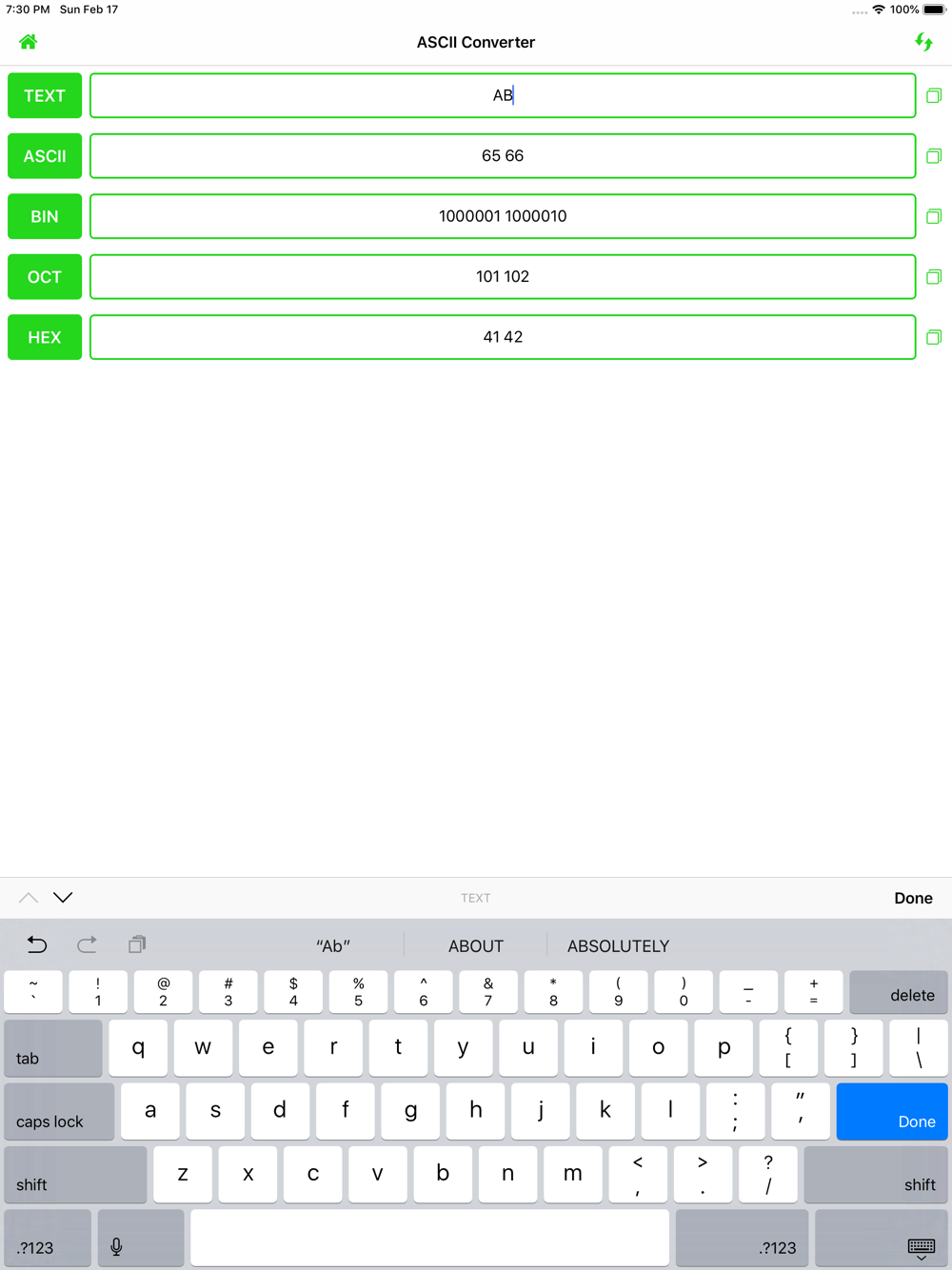
Task: Tap the green refresh arrows icon
Action: pyautogui.click(x=923, y=42)
